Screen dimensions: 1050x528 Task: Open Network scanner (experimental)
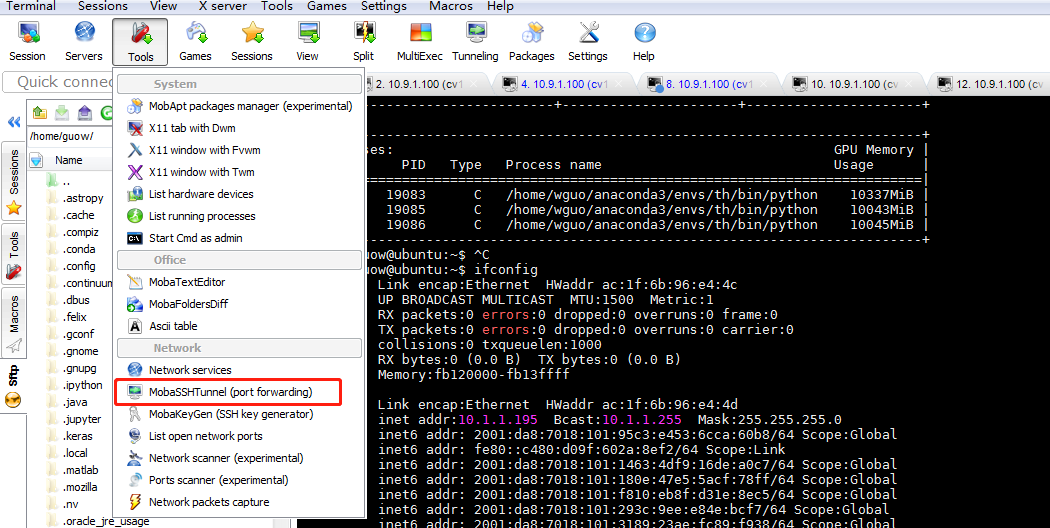(240, 458)
